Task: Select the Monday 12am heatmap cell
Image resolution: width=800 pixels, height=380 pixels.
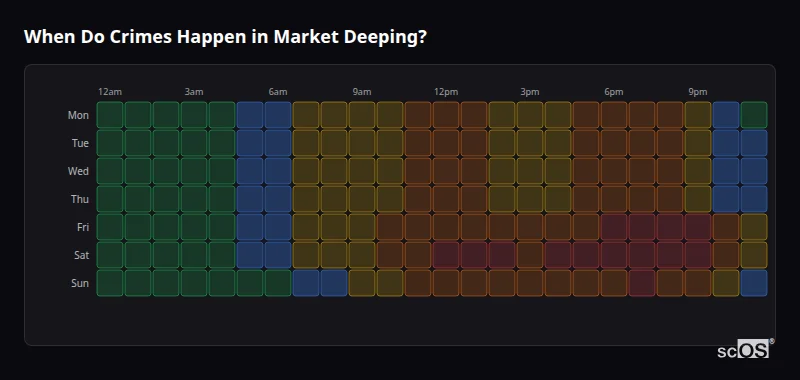Action: click(x=110, y=115)
